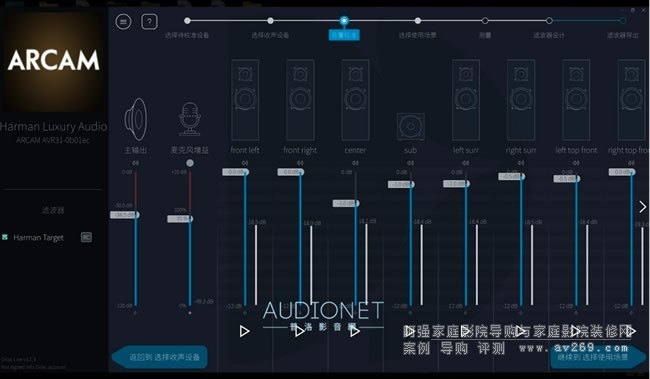The height and width of the screenshot is (379, 650).
Task: Click the sub subwoofer speaker icon
Action: [x=410, y=126]
